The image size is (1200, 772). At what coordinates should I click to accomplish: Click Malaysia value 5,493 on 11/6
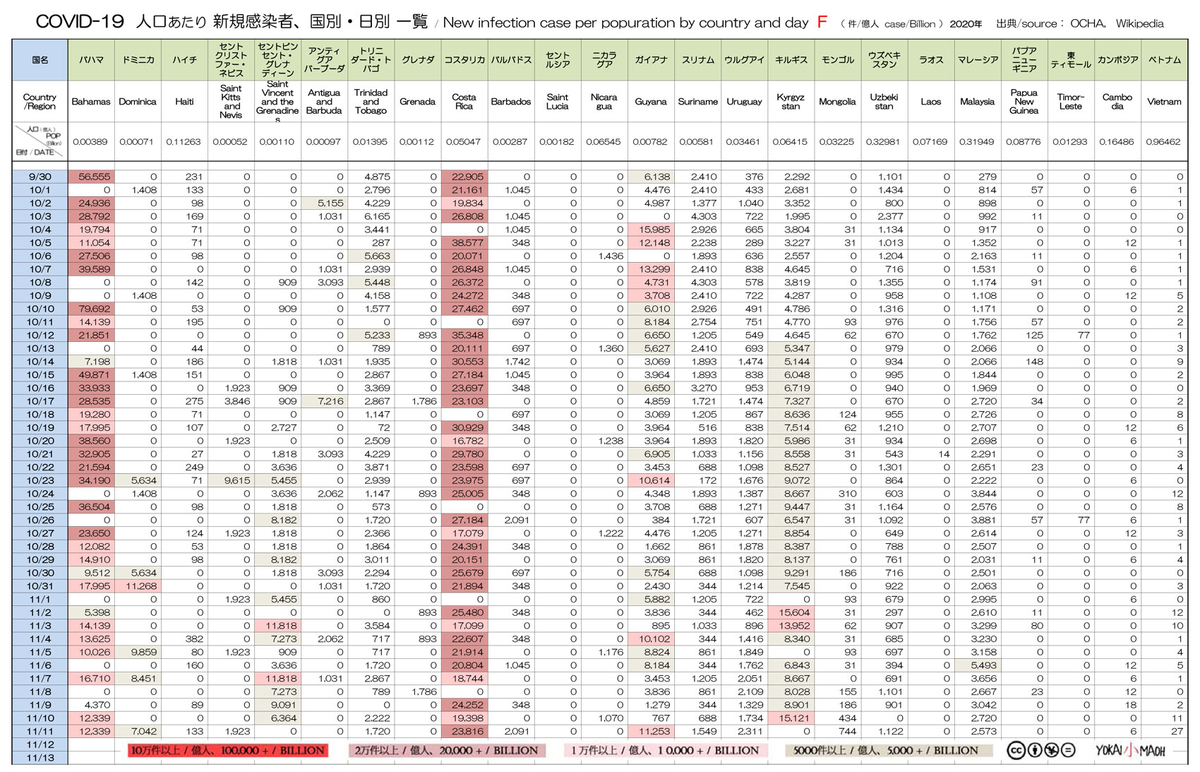[977, 664]
